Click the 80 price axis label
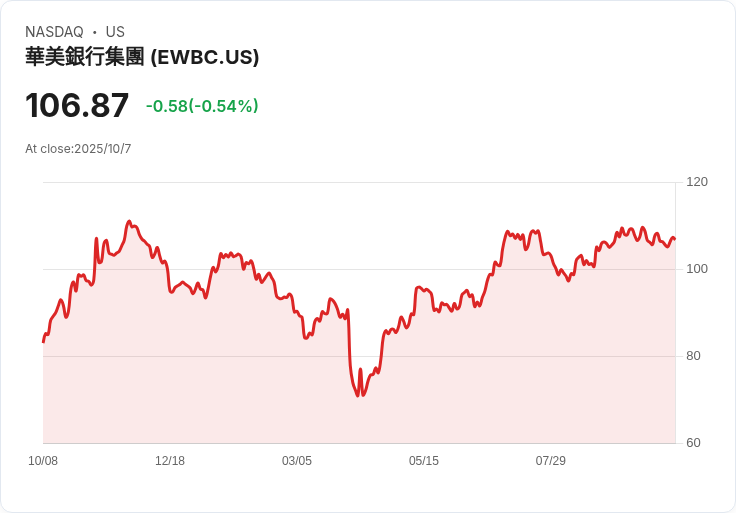This screenshot has width=736, height=513. point(693,356)
